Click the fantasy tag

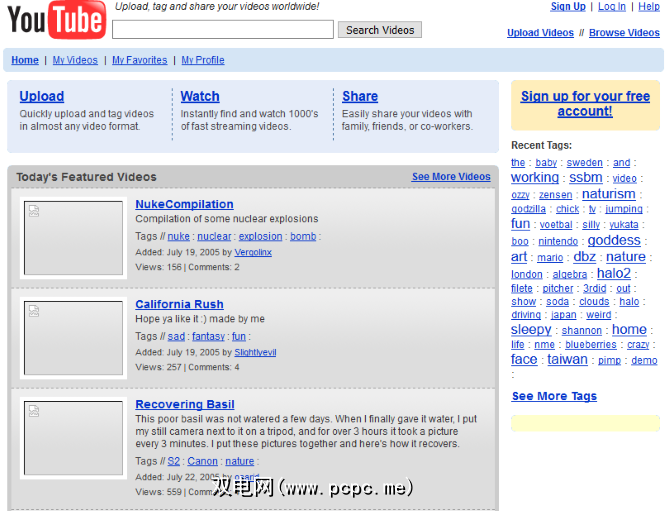(x=208, y=337)
